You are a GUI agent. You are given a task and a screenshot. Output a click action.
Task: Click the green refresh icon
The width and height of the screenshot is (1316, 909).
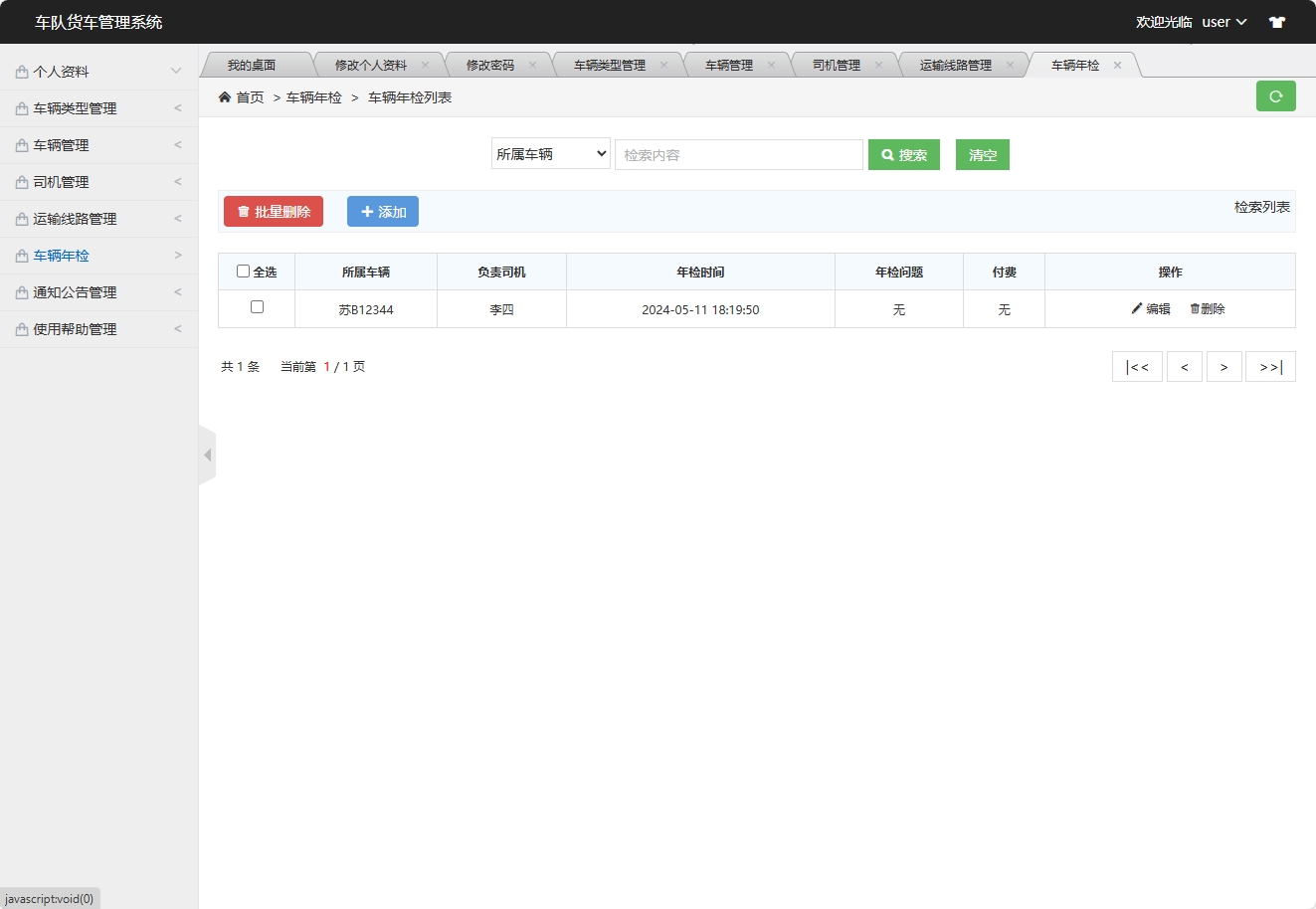click(1276, 95)
